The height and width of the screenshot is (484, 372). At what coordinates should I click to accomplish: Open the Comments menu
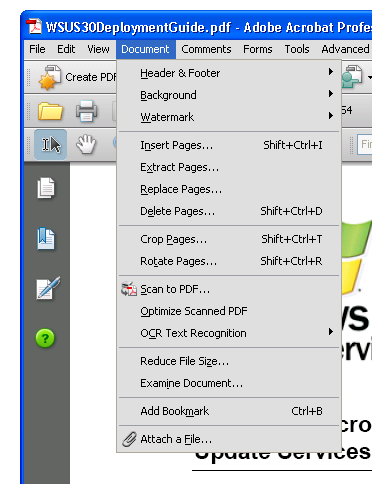[206, 49]
